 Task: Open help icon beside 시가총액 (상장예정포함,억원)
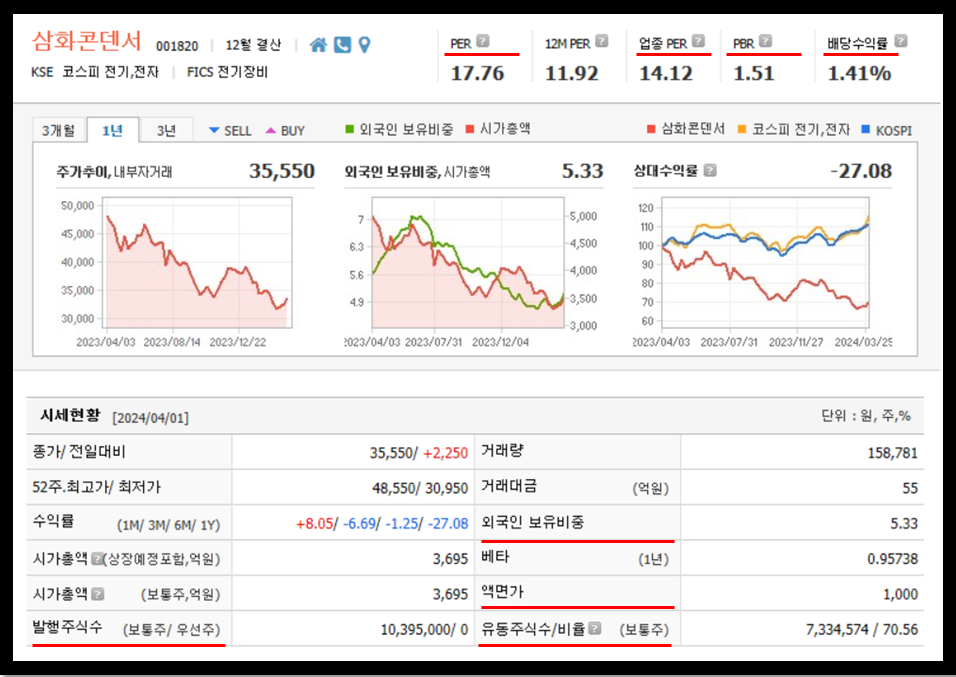pos(97,558)
